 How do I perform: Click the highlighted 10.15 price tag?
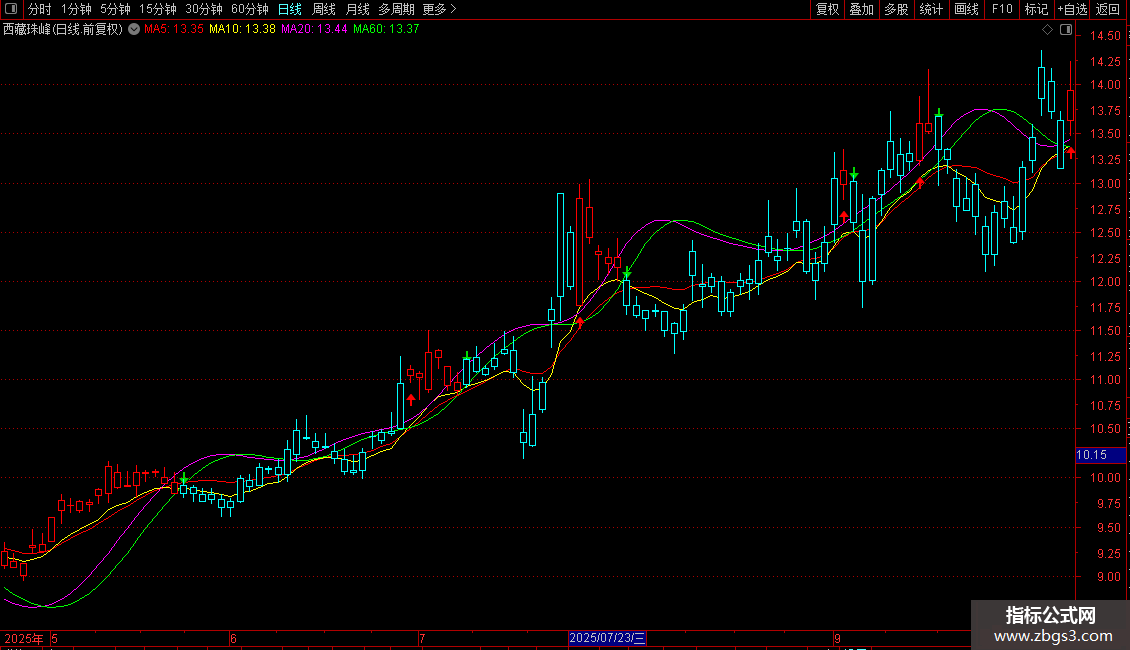tap(1100, 455)
